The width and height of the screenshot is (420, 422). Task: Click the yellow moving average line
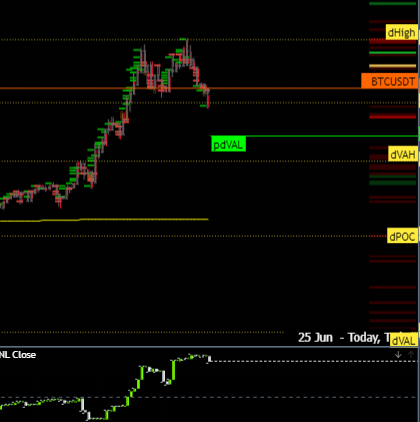[104, 220]
